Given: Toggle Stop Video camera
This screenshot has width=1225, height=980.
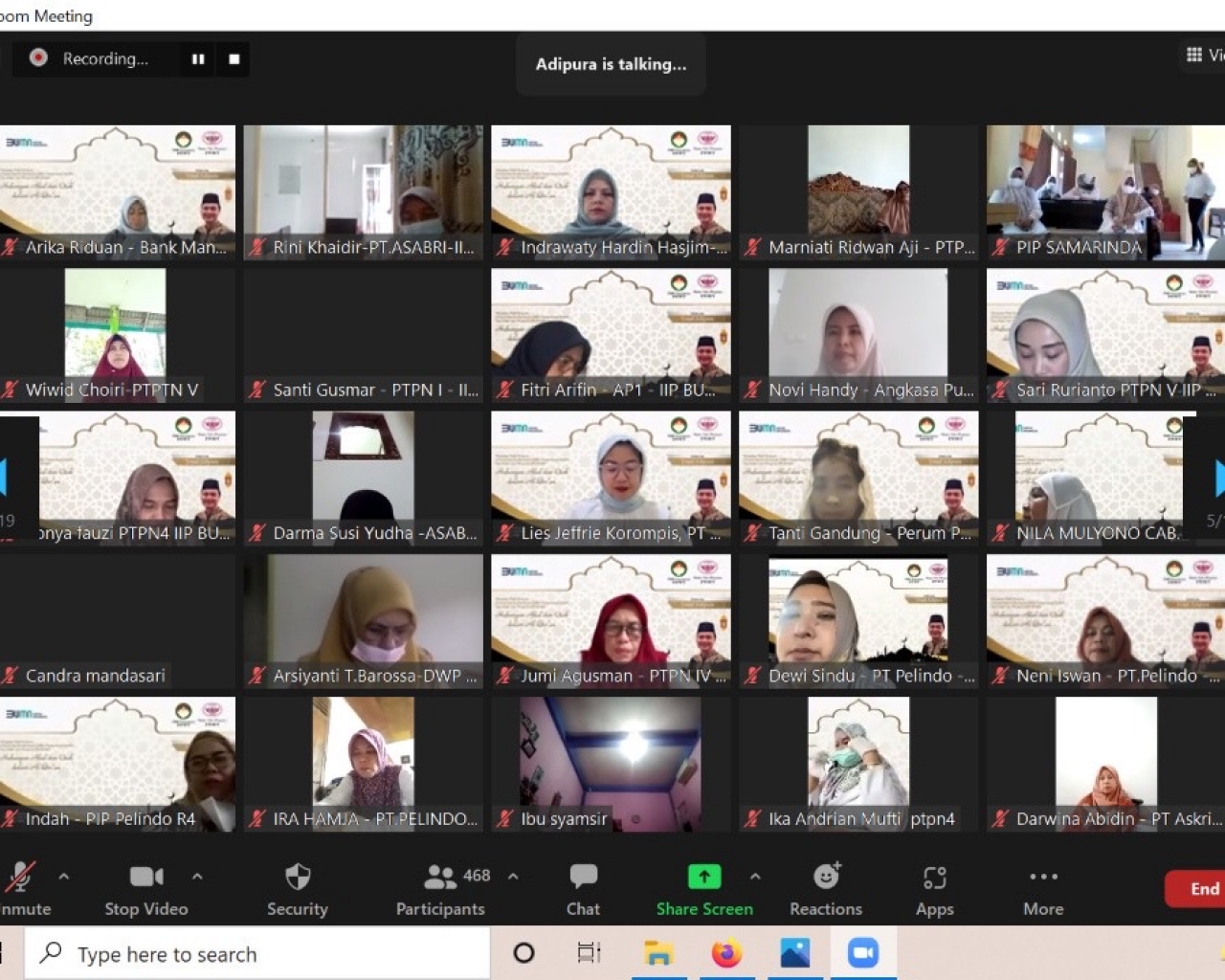Looking at the screenshot, I should tap(145, 877).
